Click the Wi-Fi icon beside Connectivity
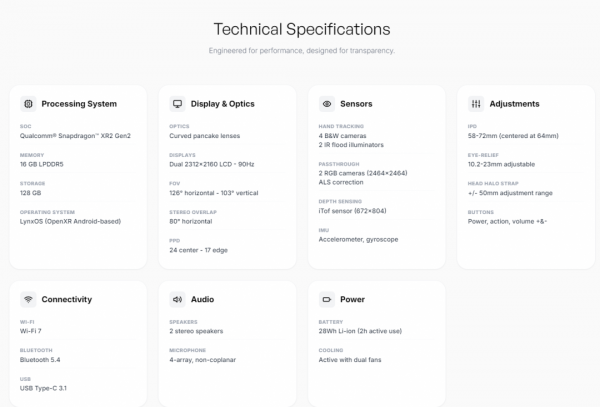Viewport: 600px width, 407px height. pos(28,299)
